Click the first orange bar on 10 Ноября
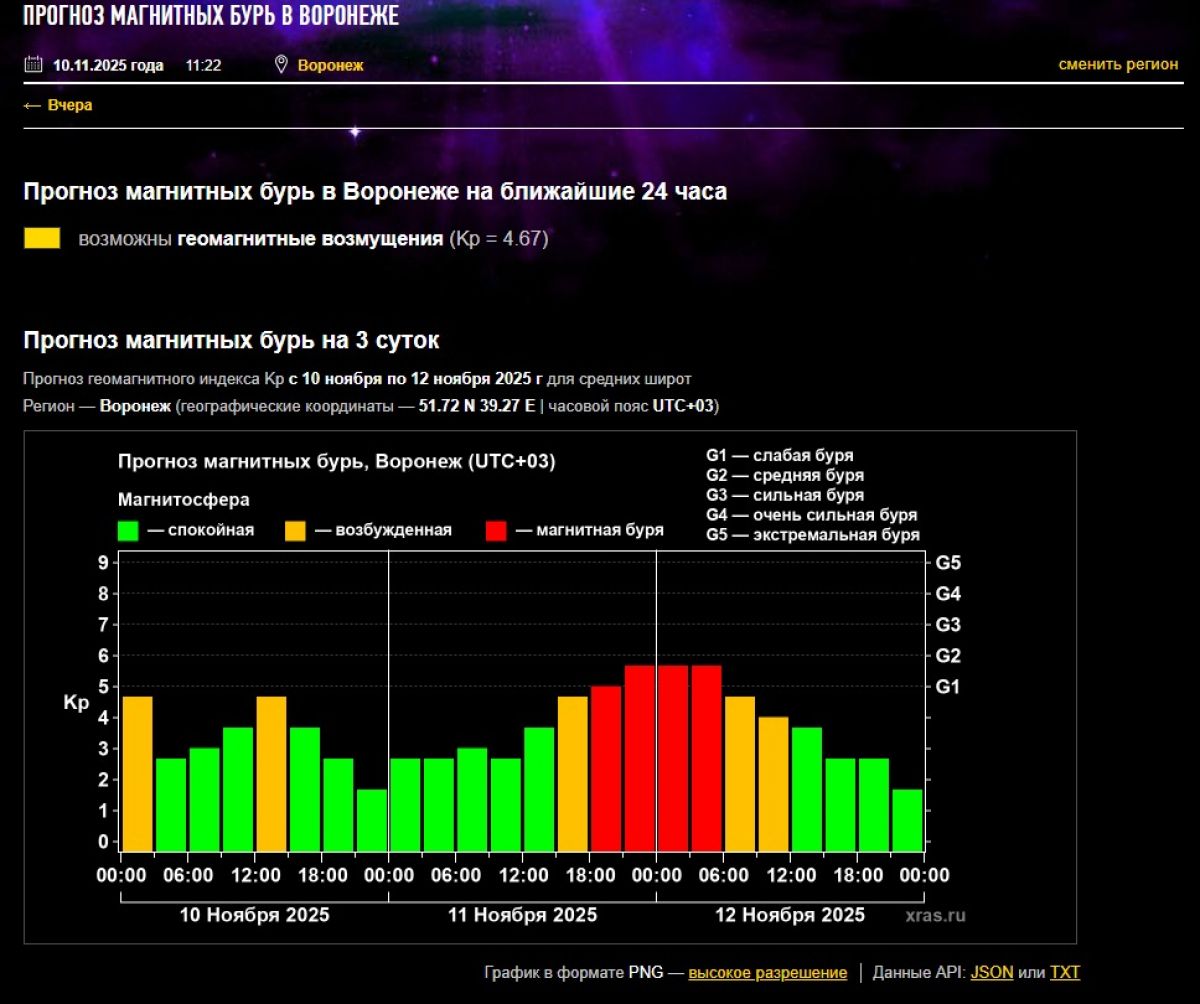Viewport: 1200px width, 1004px height. pos(137,772)
